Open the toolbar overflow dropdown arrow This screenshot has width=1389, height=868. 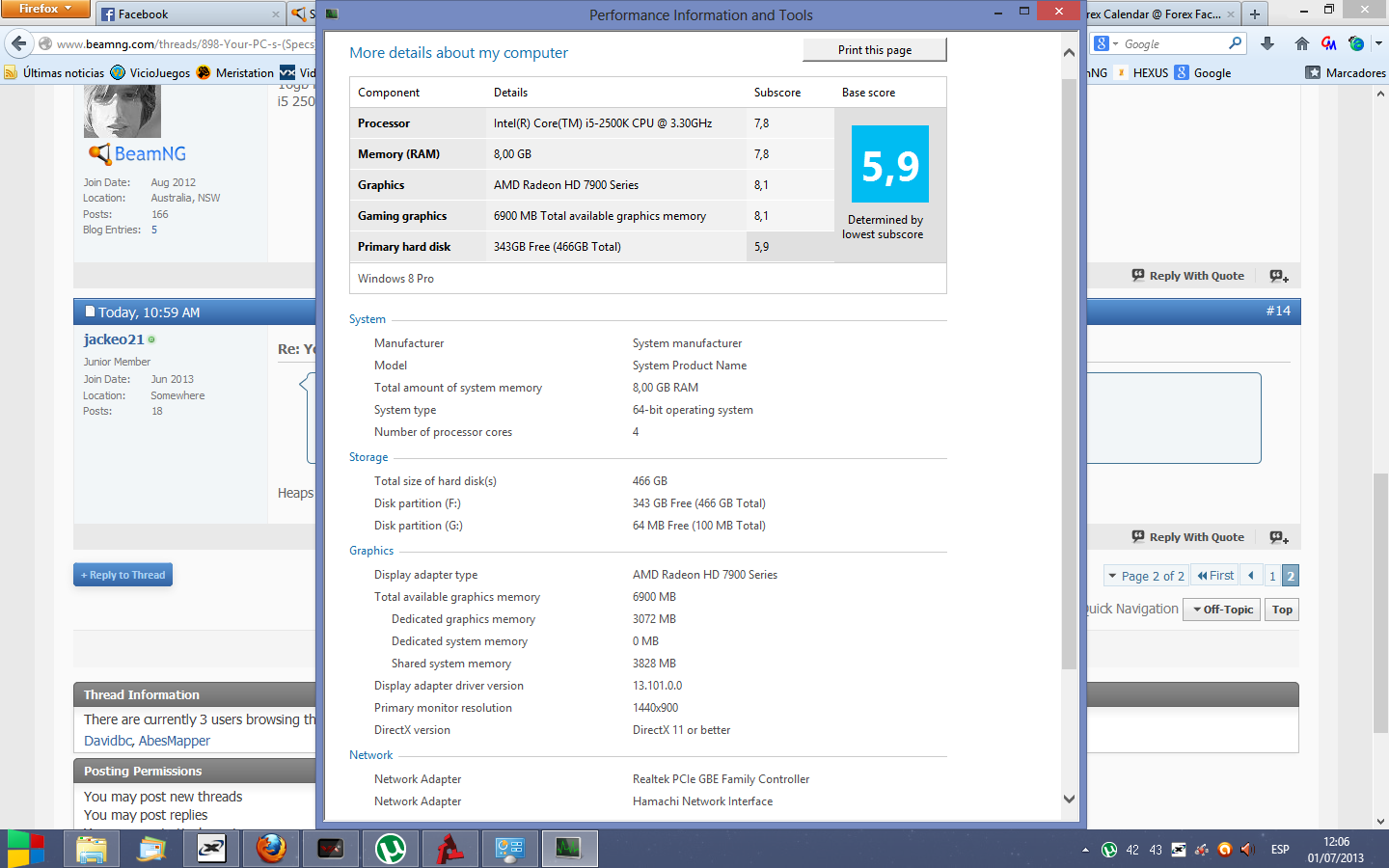[1378, 43]
